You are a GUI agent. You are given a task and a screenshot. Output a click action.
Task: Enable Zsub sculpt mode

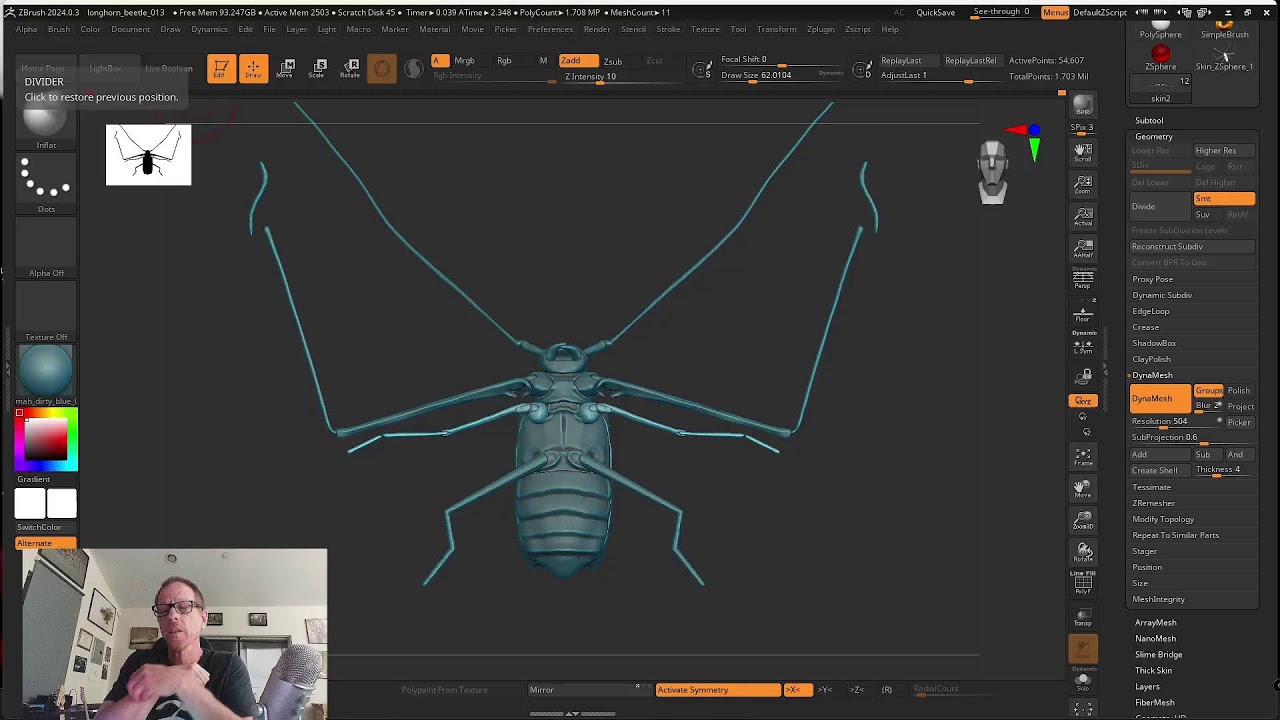613,61
